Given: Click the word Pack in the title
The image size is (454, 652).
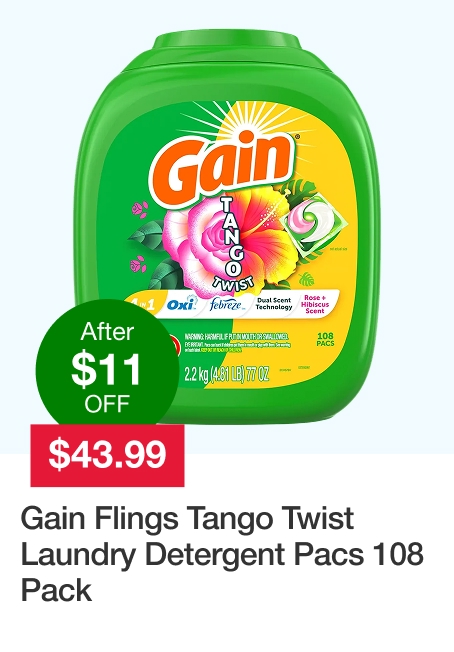Looking at the screenshot, I should [x=56, y=590].
